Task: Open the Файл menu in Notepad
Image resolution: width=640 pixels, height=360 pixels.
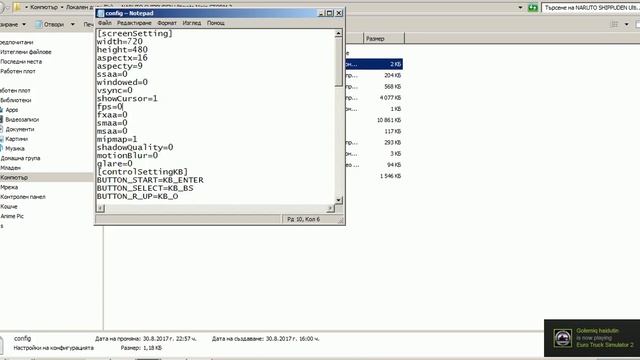Action: (x=104, y=23)
